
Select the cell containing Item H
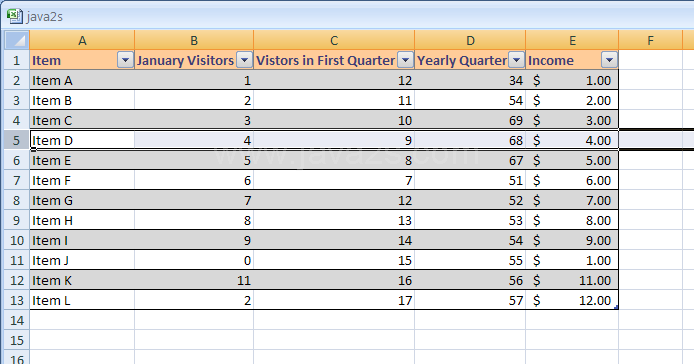pos(82,220)
